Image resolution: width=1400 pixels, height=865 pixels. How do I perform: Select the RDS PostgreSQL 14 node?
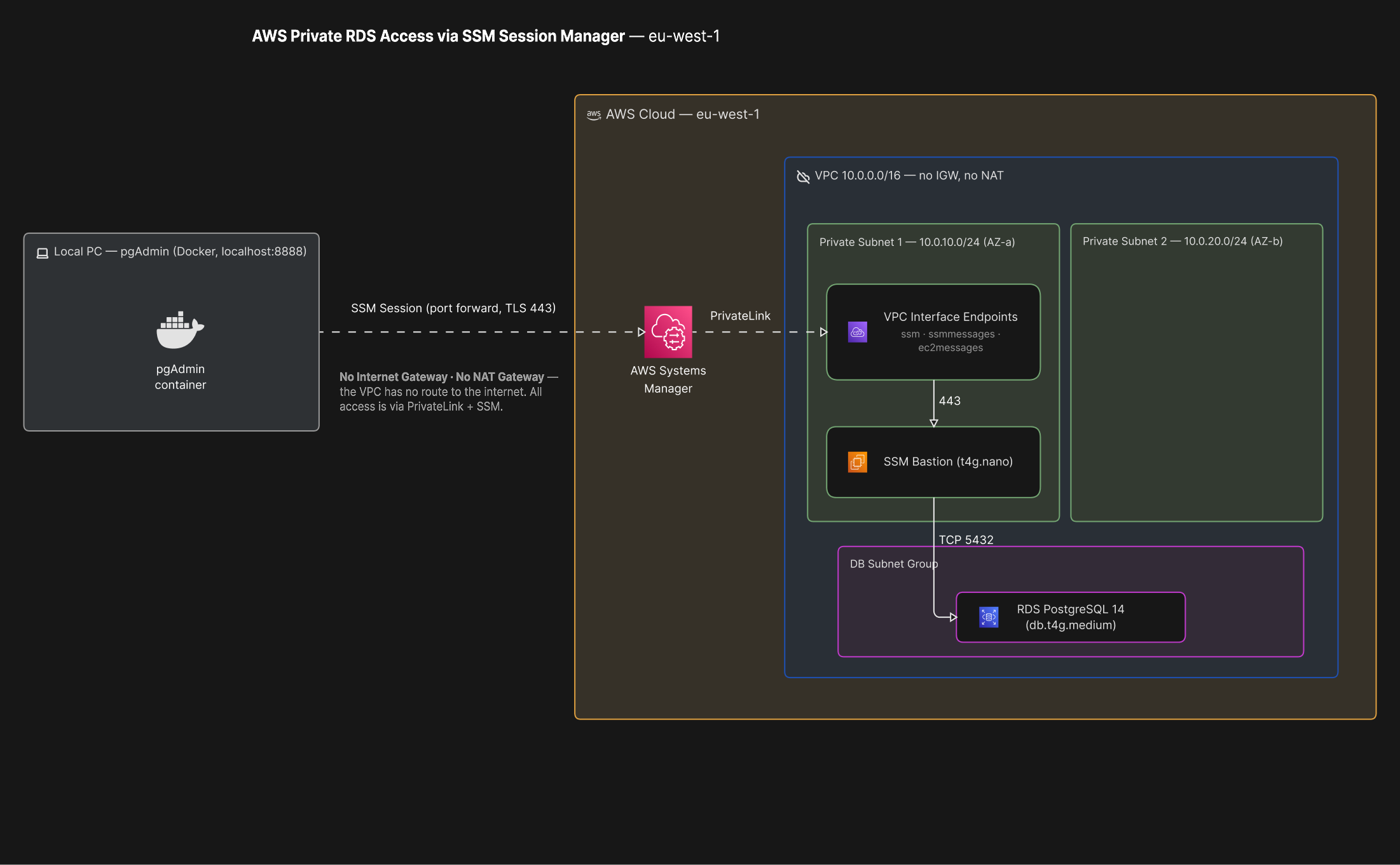click(1071, 617)
